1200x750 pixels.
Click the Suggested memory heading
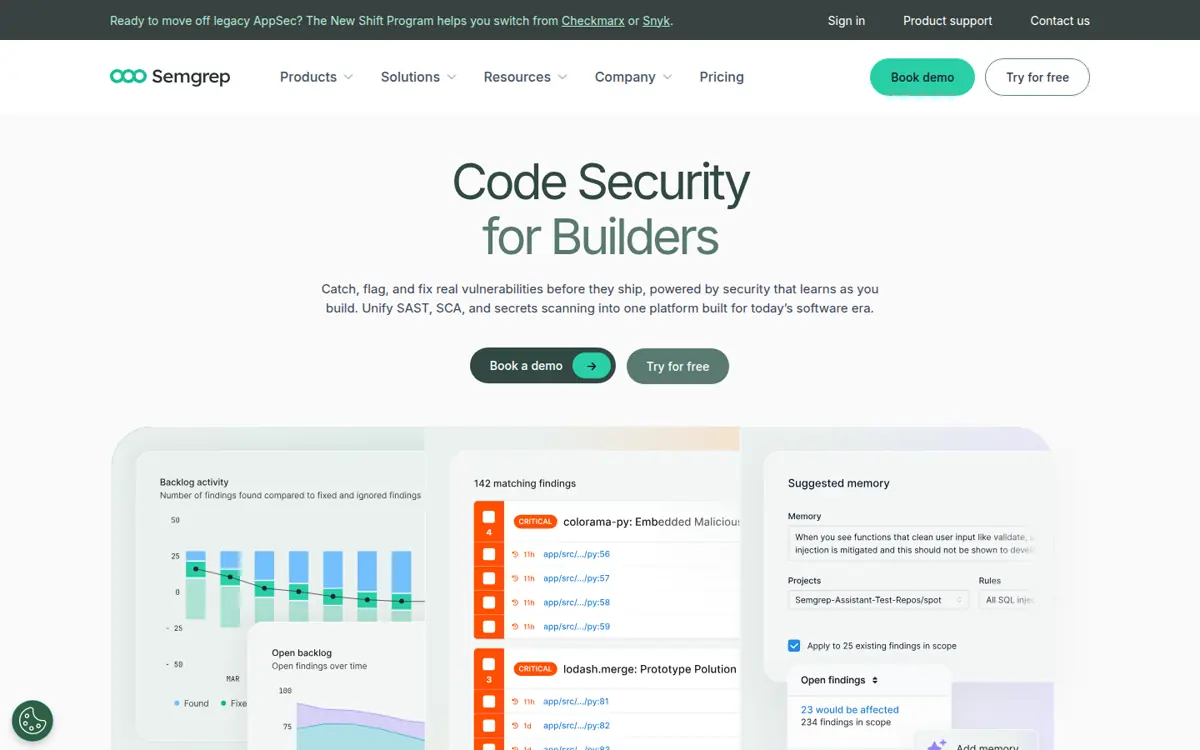838,483
